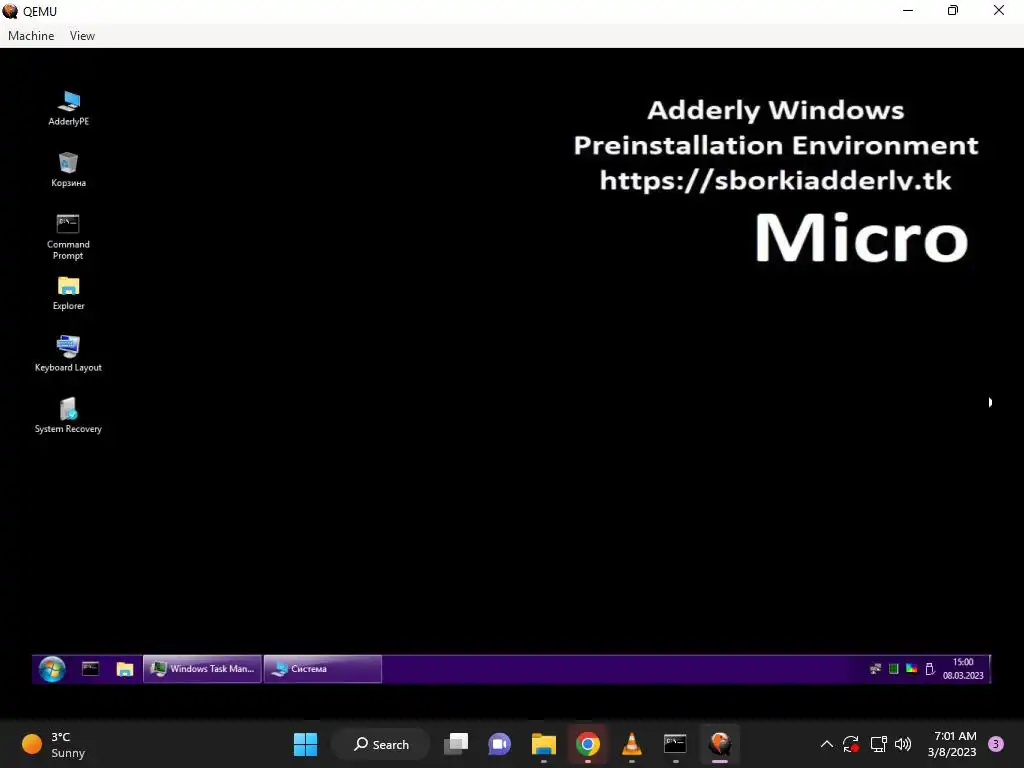The height and width of the screenshot is (768, 1024).
Task: Open the guest Windows 7 Start orb
Action: pos(52,669)
